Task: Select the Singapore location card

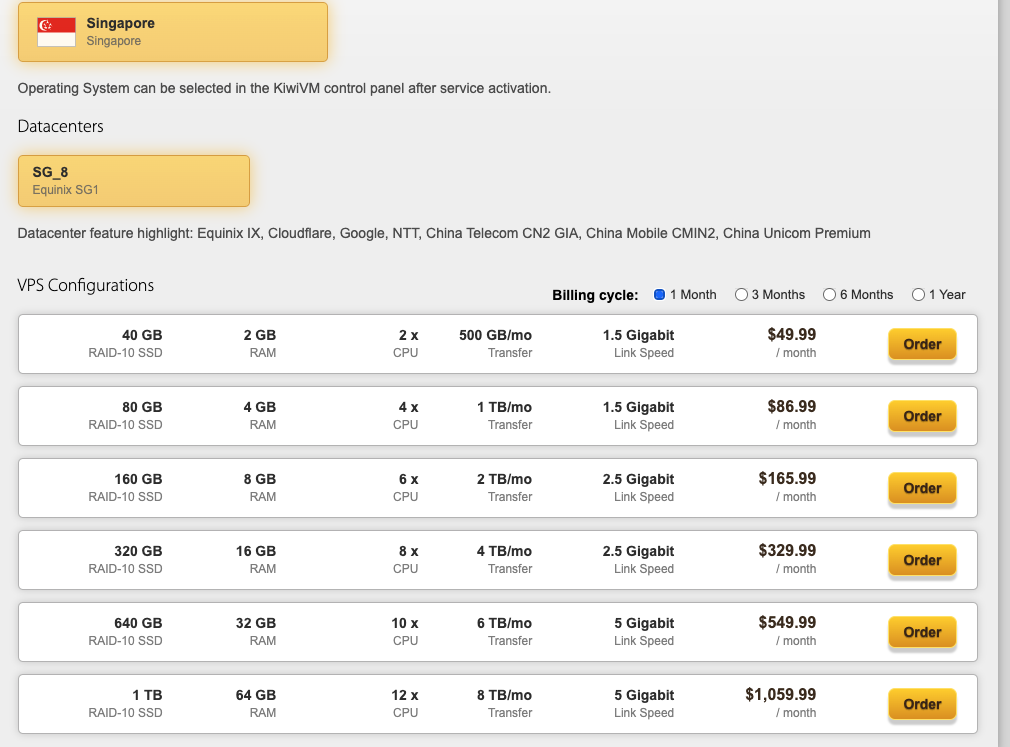Action: coord(173,32)
